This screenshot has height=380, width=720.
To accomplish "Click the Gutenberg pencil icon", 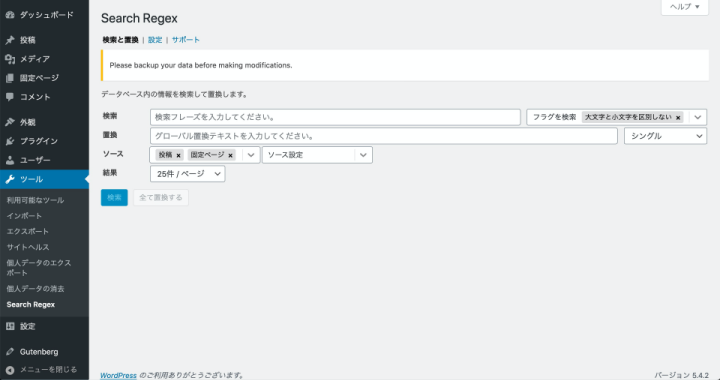I will (x=10, y=352).
